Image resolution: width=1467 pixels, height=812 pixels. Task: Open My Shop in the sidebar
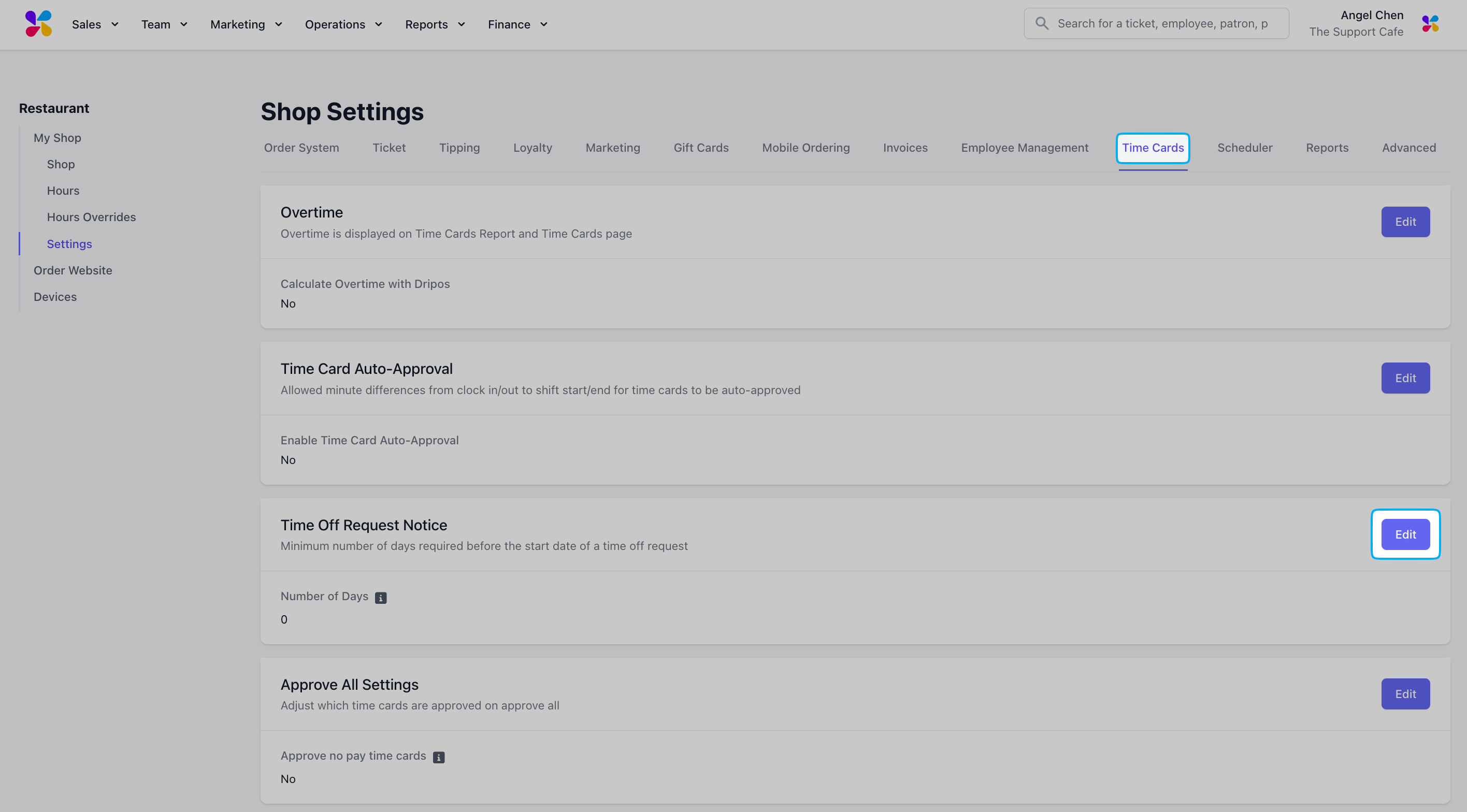pos(57,138)
